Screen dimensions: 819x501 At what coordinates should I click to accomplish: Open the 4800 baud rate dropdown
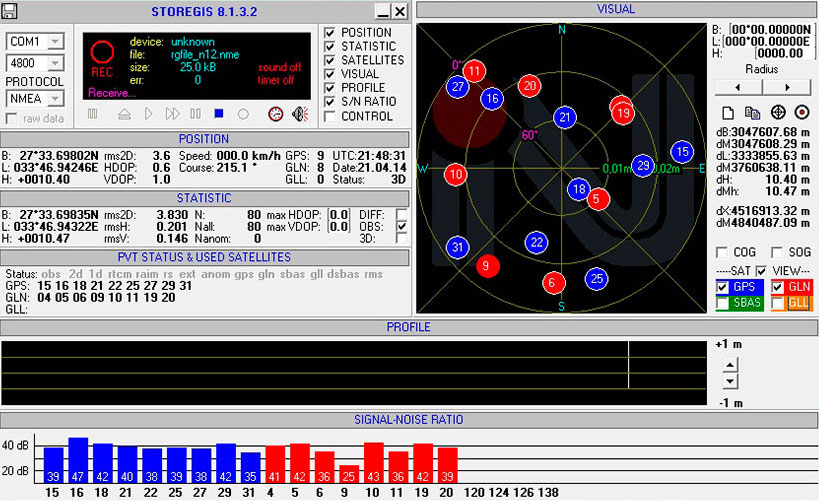(x=55, y=63)
